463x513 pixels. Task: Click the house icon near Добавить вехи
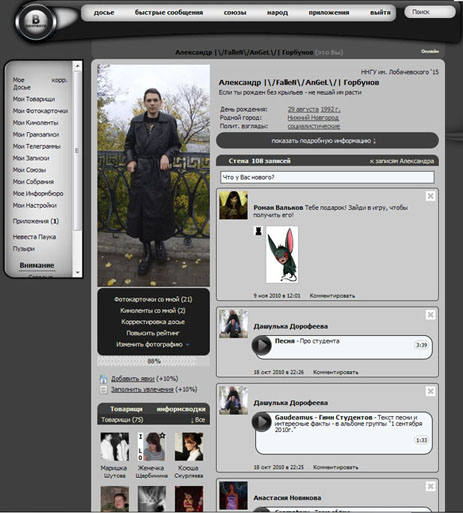tap(104, 379)
